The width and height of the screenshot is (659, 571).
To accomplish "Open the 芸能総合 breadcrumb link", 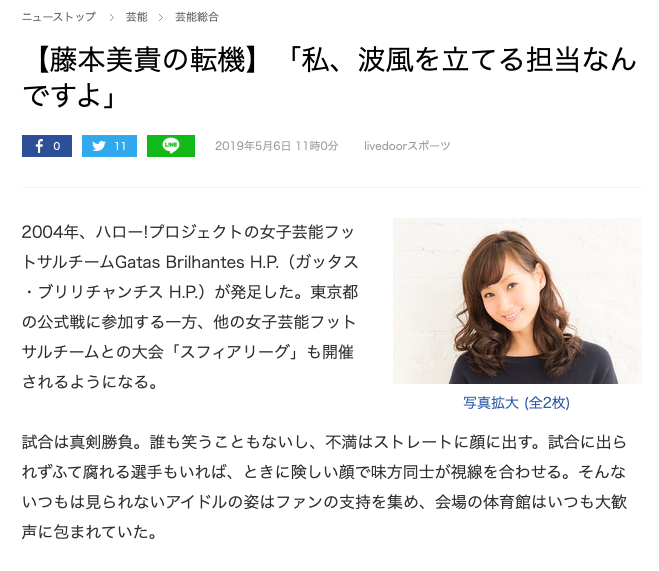I will pyautogui.click(x=197, y=17).
